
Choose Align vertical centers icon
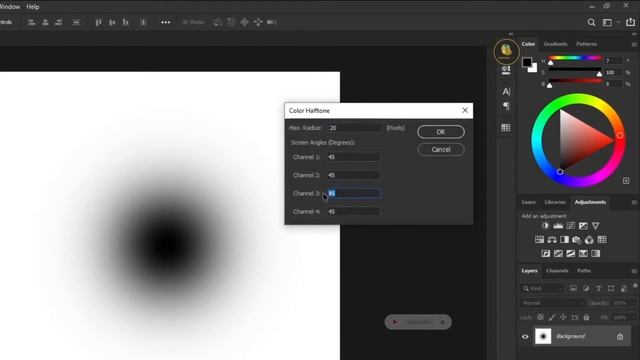click(112, 22)
